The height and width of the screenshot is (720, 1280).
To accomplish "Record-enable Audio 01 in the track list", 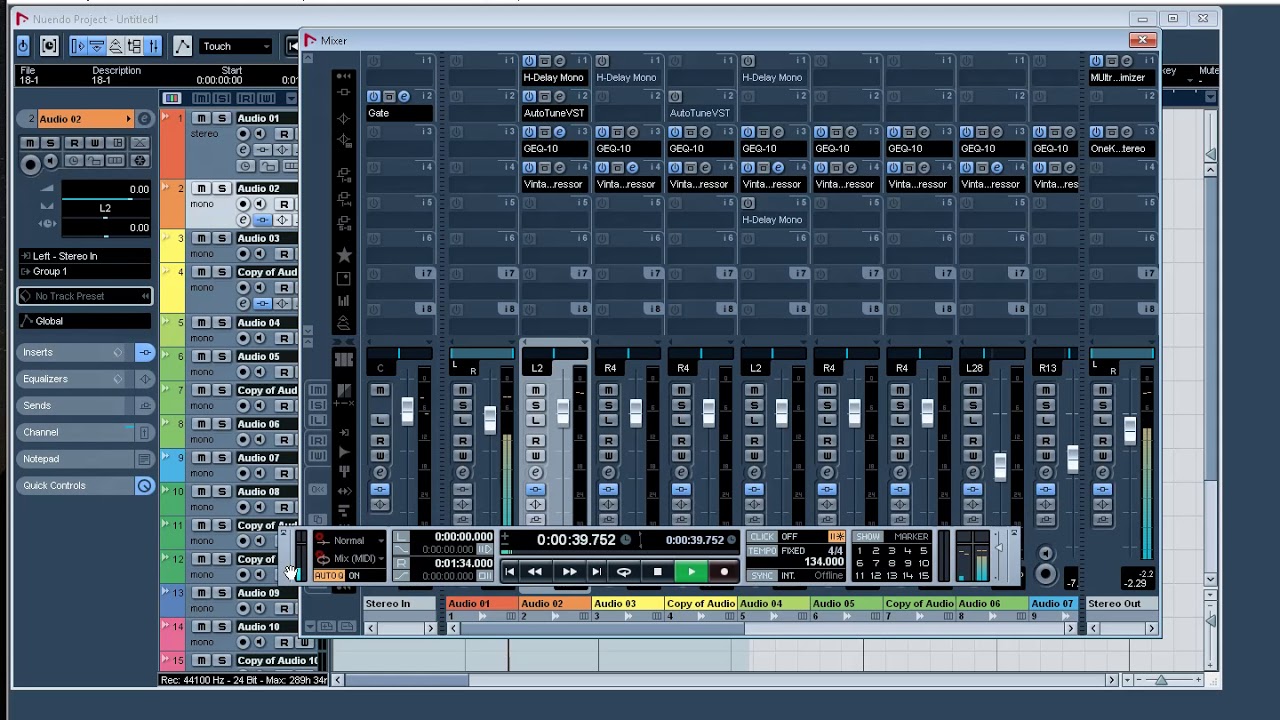I will point(244,134).
